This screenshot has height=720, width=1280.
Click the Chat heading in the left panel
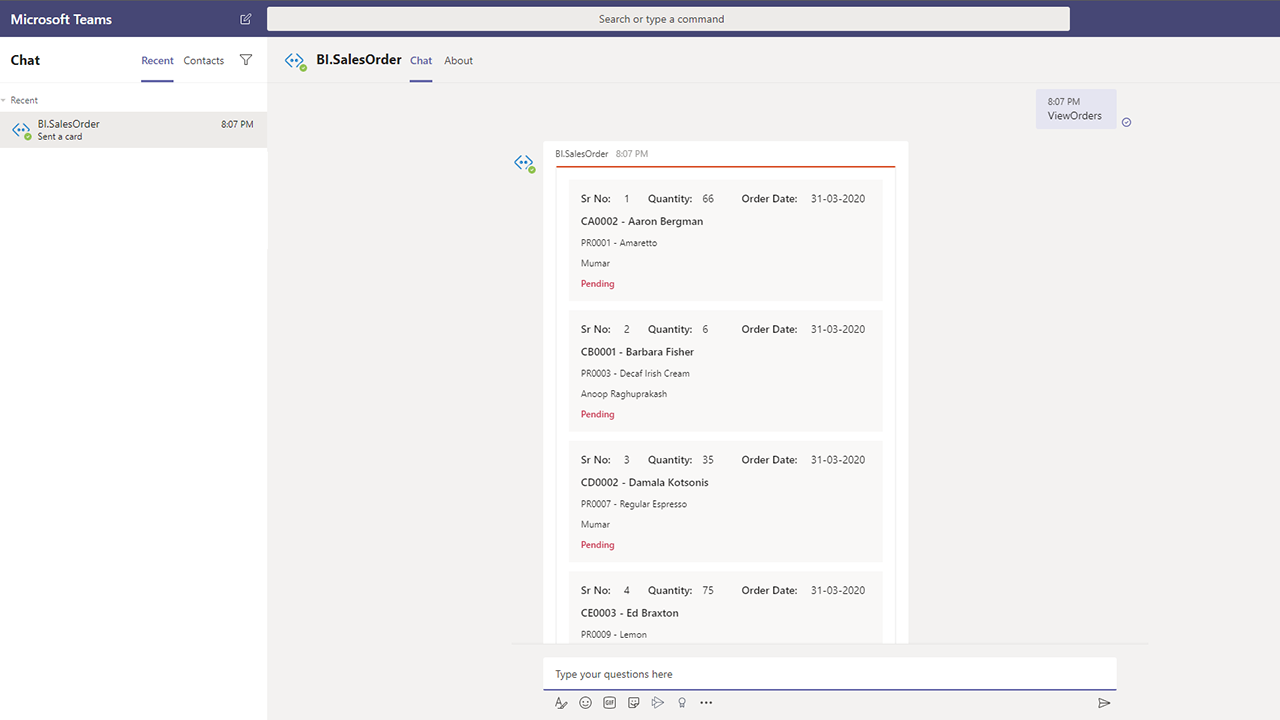click(x=25, y=60)
